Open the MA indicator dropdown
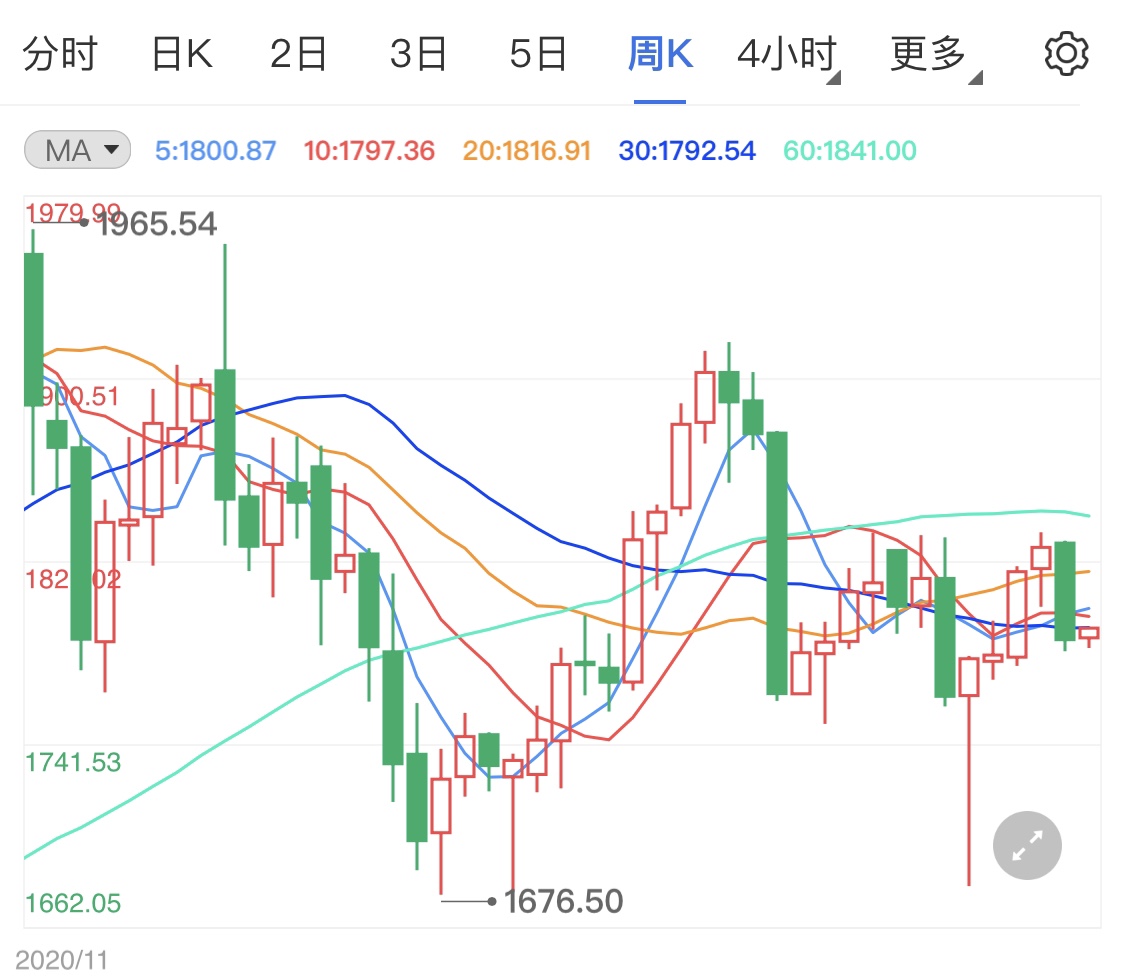 coord(77,150)
